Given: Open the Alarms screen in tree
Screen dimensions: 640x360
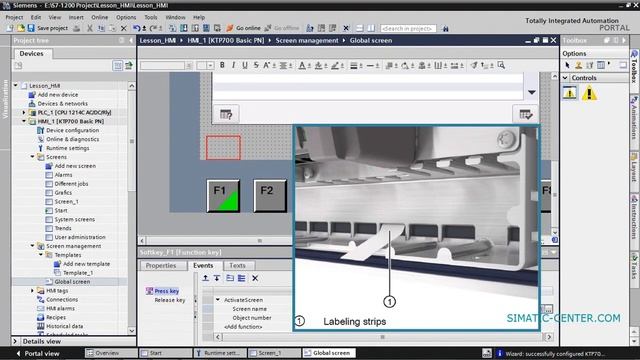Looking at the screenshot, I should pyautogui.click(x=59, y=175).
